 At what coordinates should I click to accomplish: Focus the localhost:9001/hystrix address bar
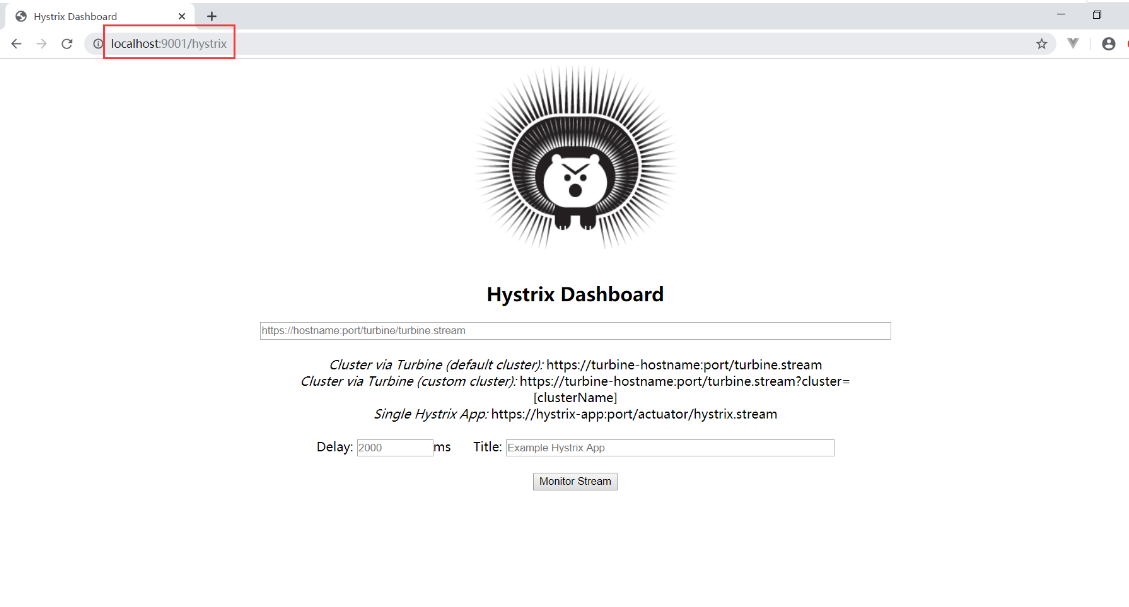pos(500,44)
